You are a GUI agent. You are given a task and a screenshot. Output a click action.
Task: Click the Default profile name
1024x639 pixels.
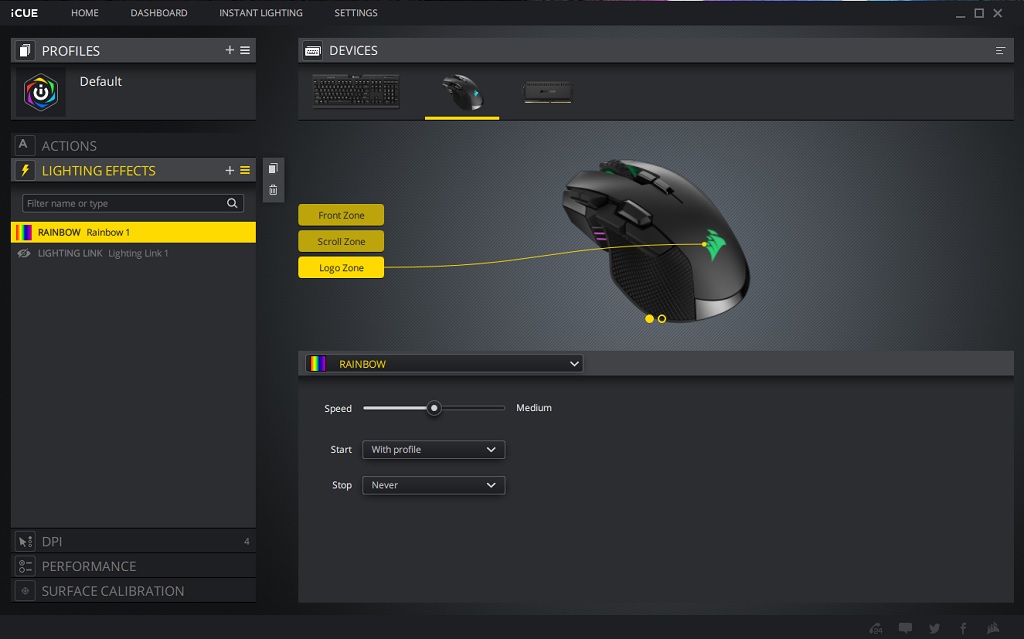[101, 82]
